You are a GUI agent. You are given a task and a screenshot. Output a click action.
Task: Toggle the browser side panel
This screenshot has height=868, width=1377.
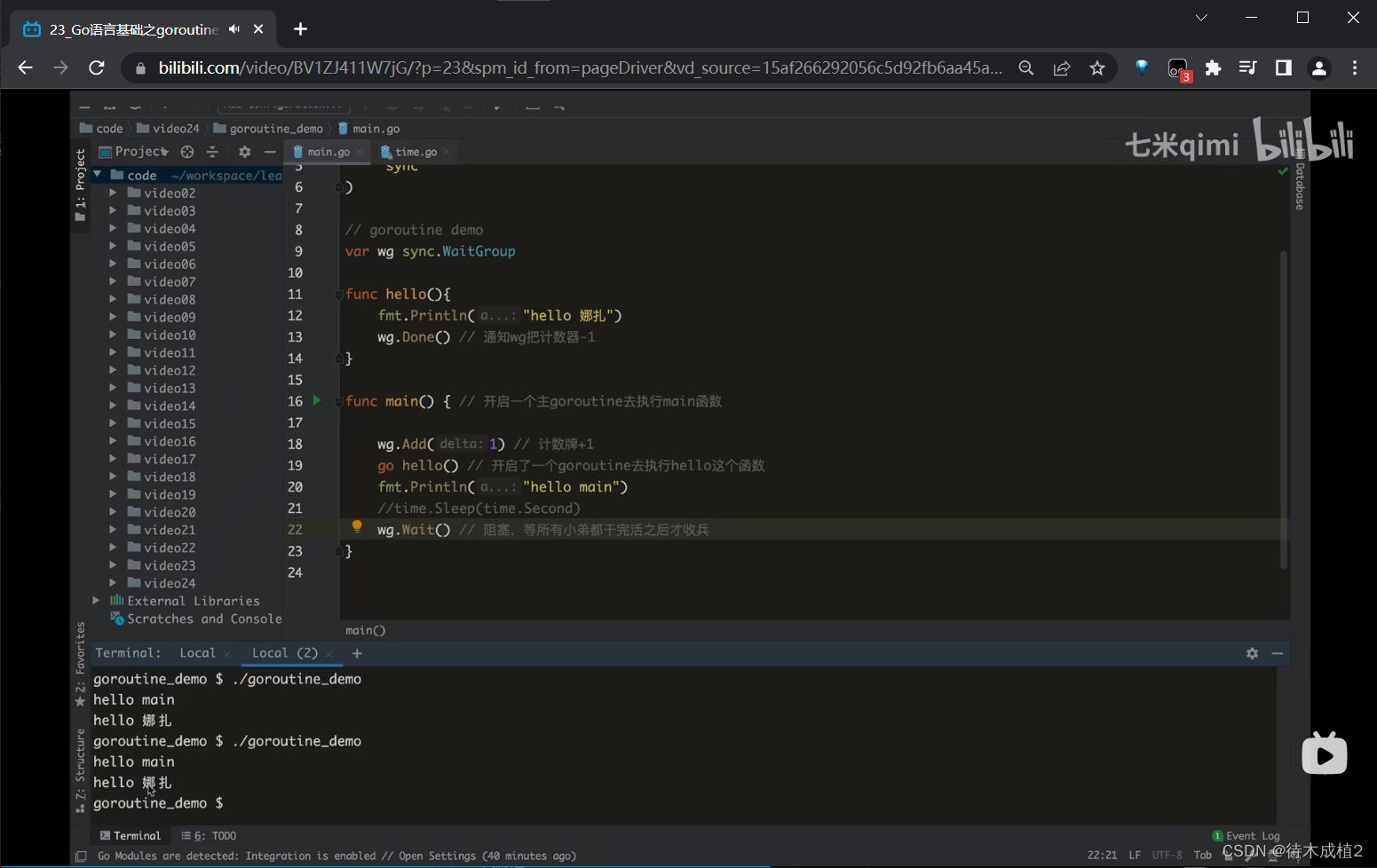click(x=1283, y=67)
